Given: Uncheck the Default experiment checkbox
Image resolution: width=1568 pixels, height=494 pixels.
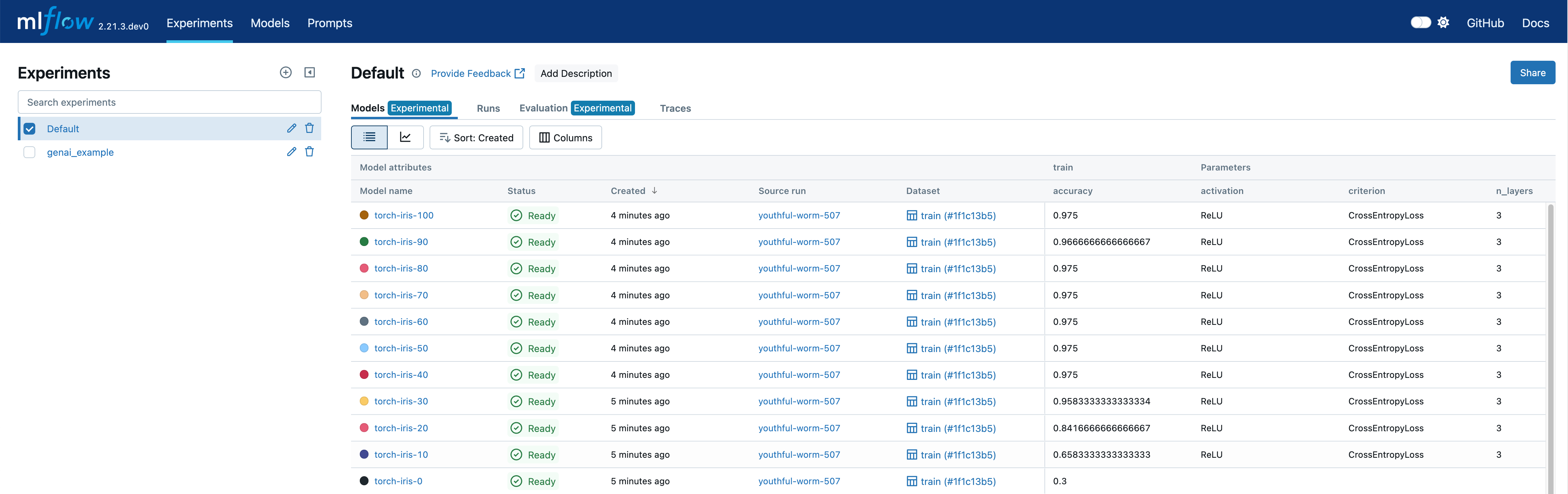Looking at the screenshot, I should (x=29, y=129).
